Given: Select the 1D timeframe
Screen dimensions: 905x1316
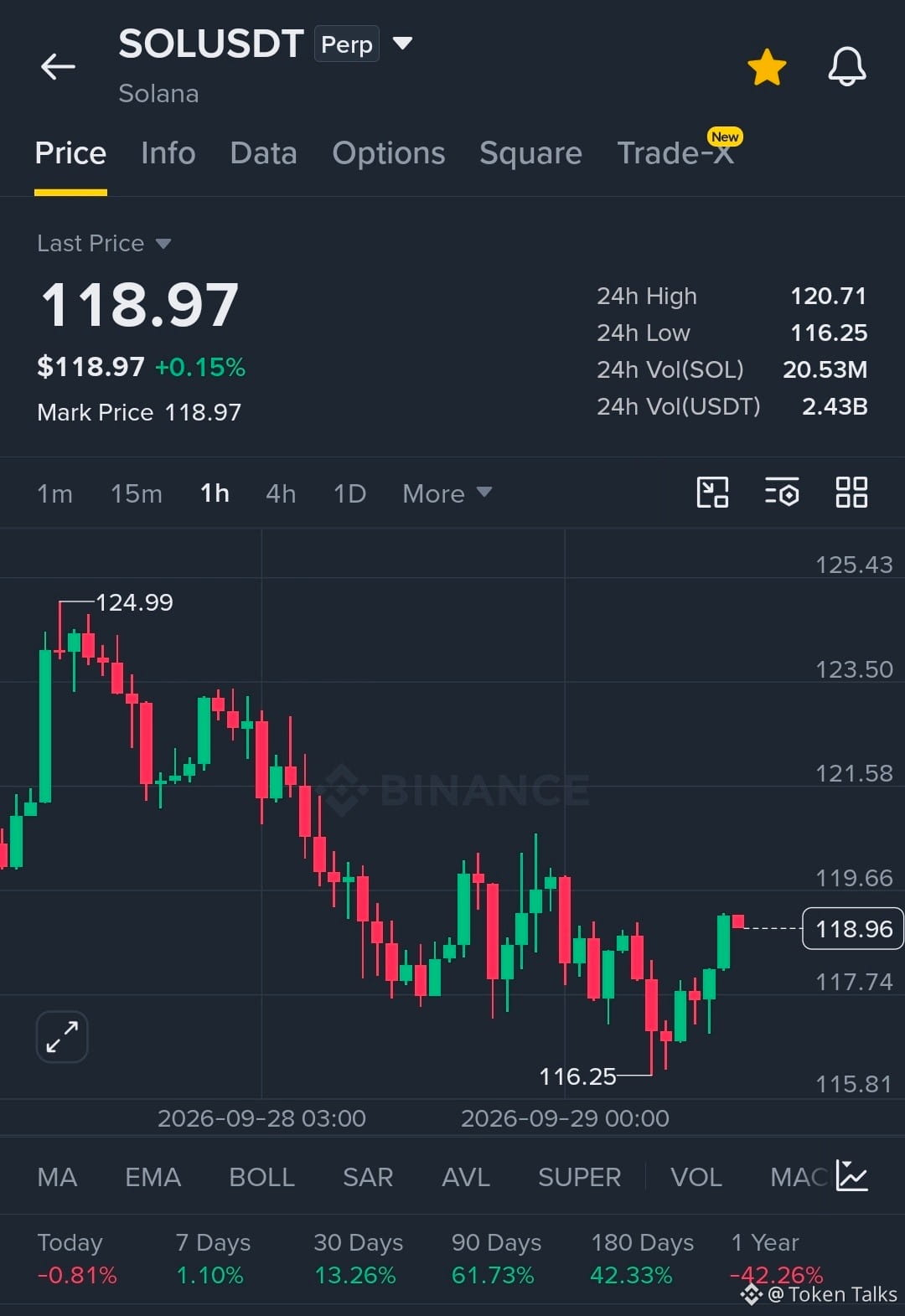Looking at the screenshot, I should point(349,493).
